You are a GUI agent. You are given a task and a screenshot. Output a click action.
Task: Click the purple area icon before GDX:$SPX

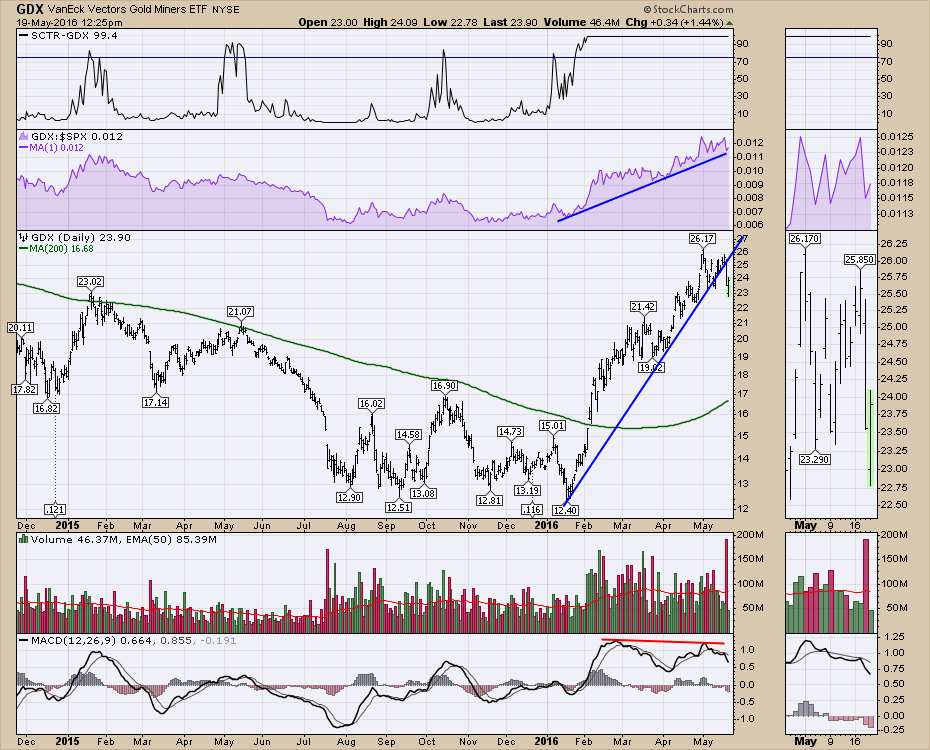click(24, 136)
